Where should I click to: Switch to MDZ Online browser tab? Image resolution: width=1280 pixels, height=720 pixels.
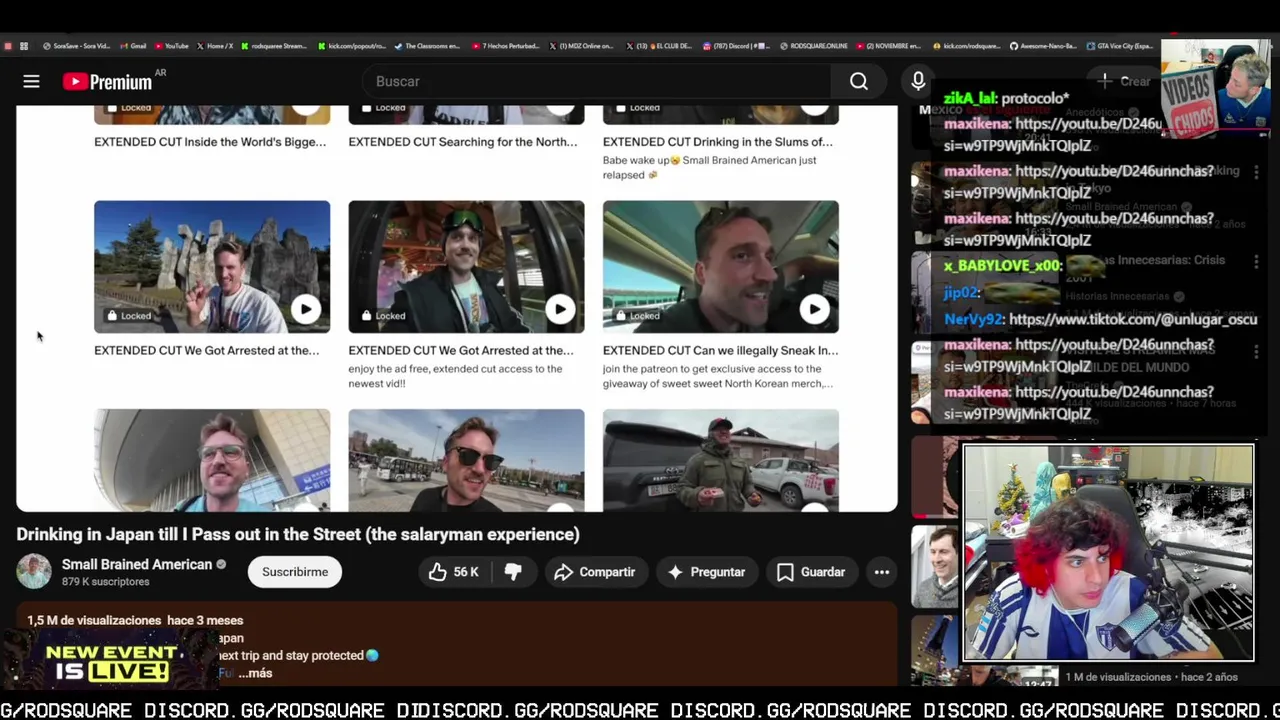pyautogui.click(x=582, y=46)
